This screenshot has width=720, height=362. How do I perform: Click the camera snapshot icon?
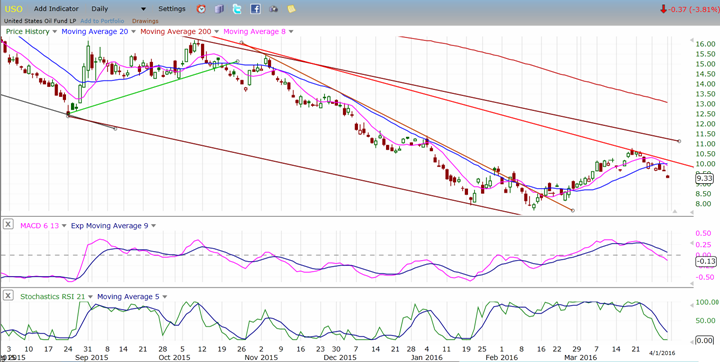273,9
